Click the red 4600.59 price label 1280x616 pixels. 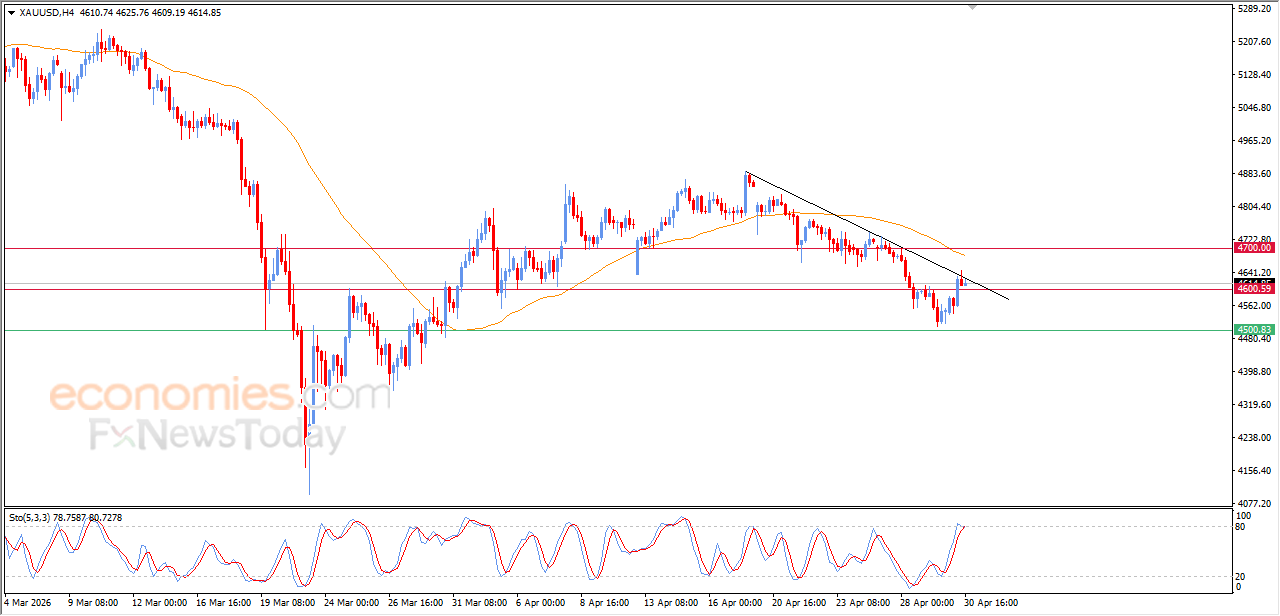click(1253, 289)
